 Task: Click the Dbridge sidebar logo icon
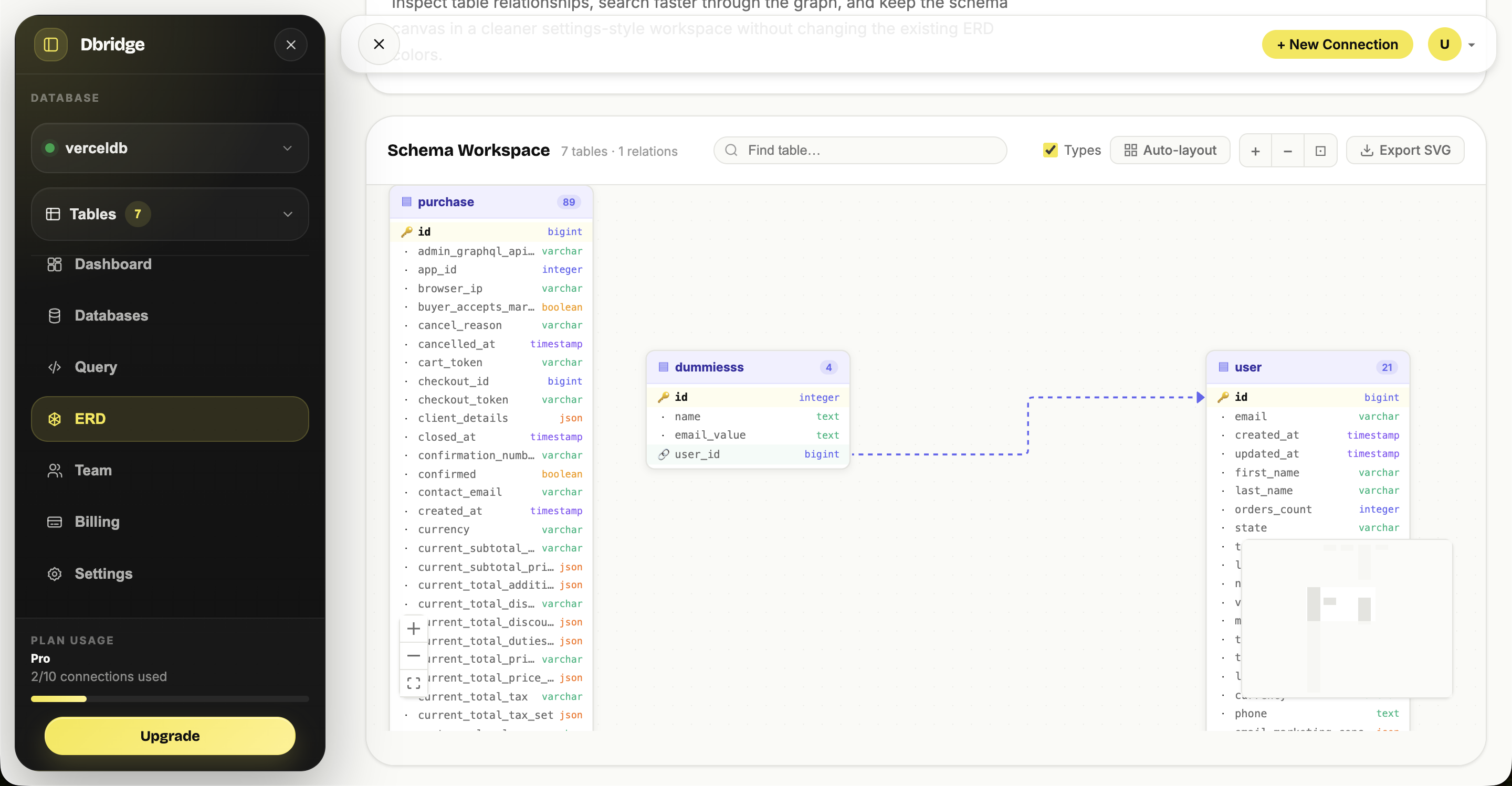(x=51, y=45)
